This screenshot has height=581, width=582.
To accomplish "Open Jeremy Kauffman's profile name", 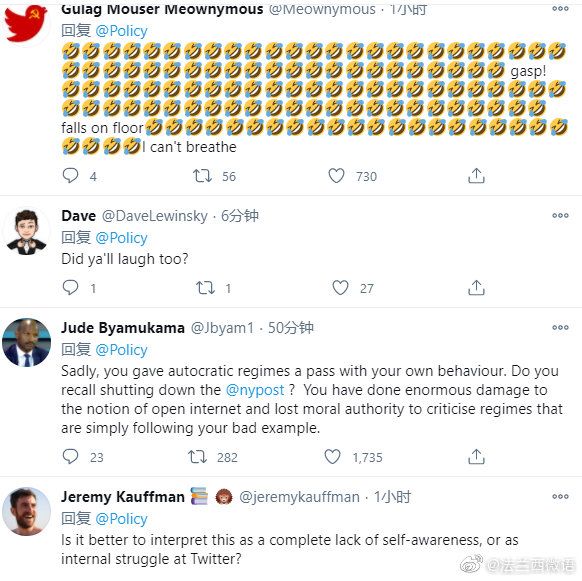I will click(x=123, y=497).
